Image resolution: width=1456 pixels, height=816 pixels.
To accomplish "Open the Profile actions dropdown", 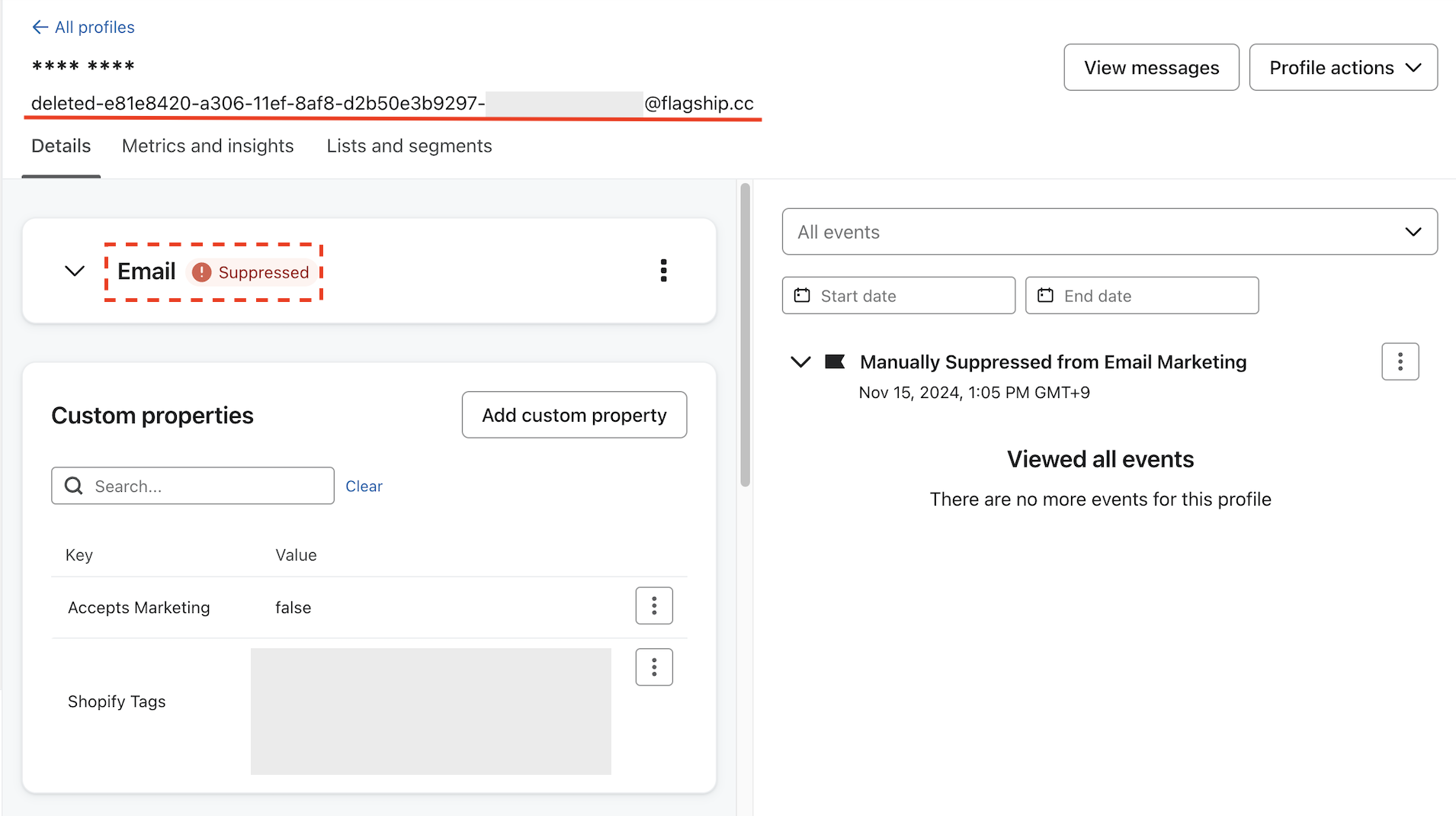I will 1343,67.
